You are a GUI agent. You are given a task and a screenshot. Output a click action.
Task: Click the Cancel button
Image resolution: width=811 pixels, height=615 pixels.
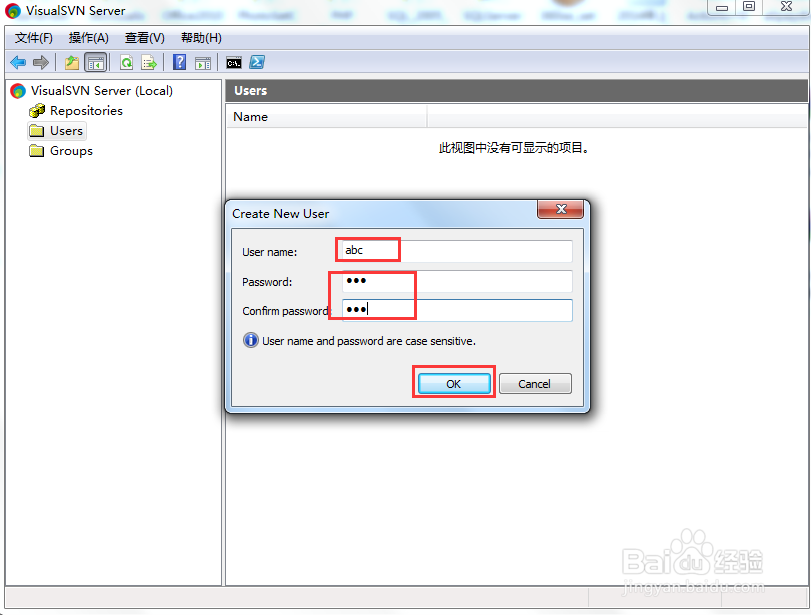tap(535, 384)
